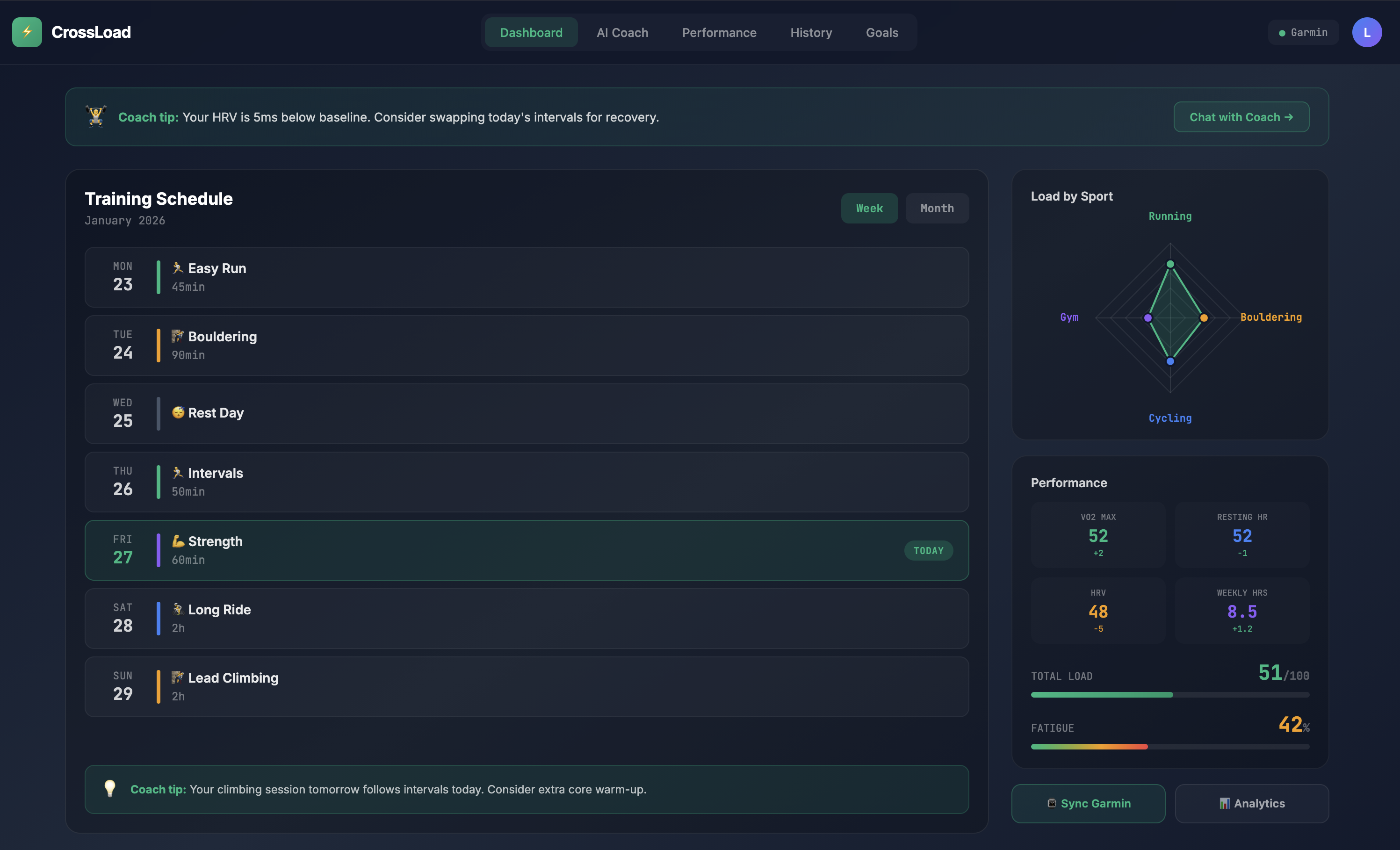
Task: Open the History tab
Action: [x=811, y=32]
